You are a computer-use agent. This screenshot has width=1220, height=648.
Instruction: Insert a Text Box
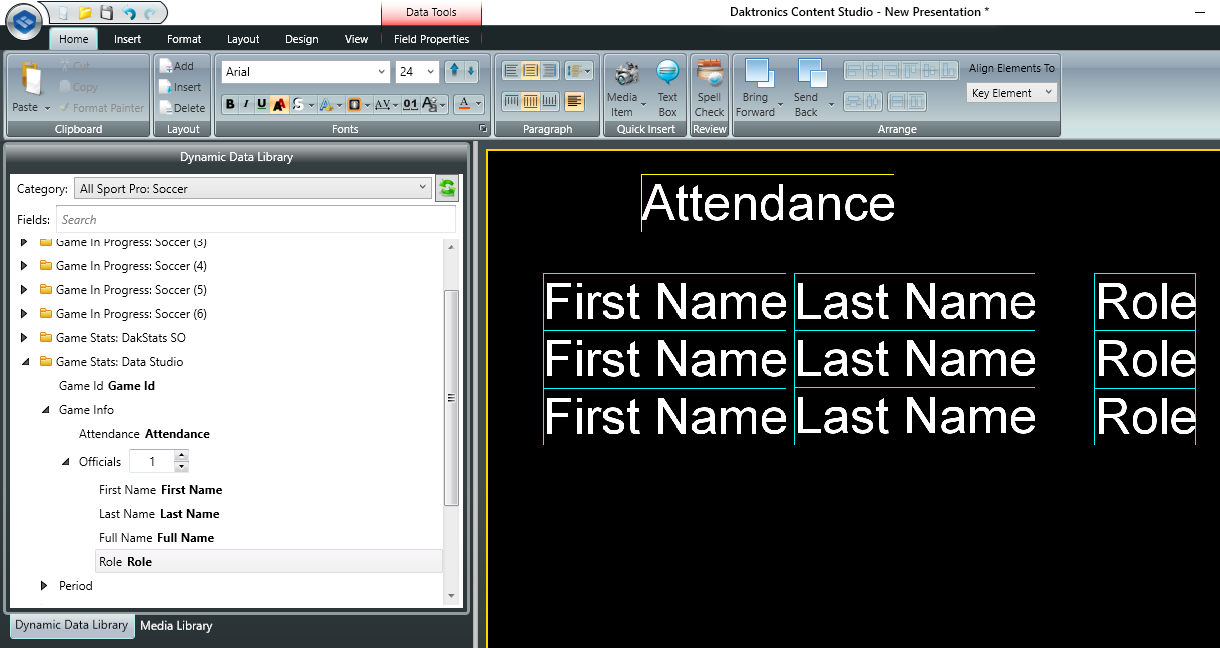667,76
